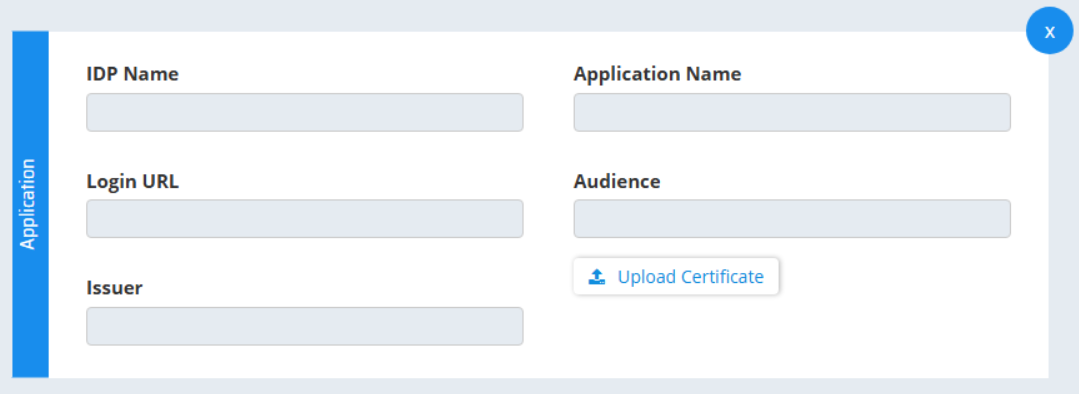Focus the IDP Name text field
Viewport: 1079px width, 394px height.
tap(305, 112)
